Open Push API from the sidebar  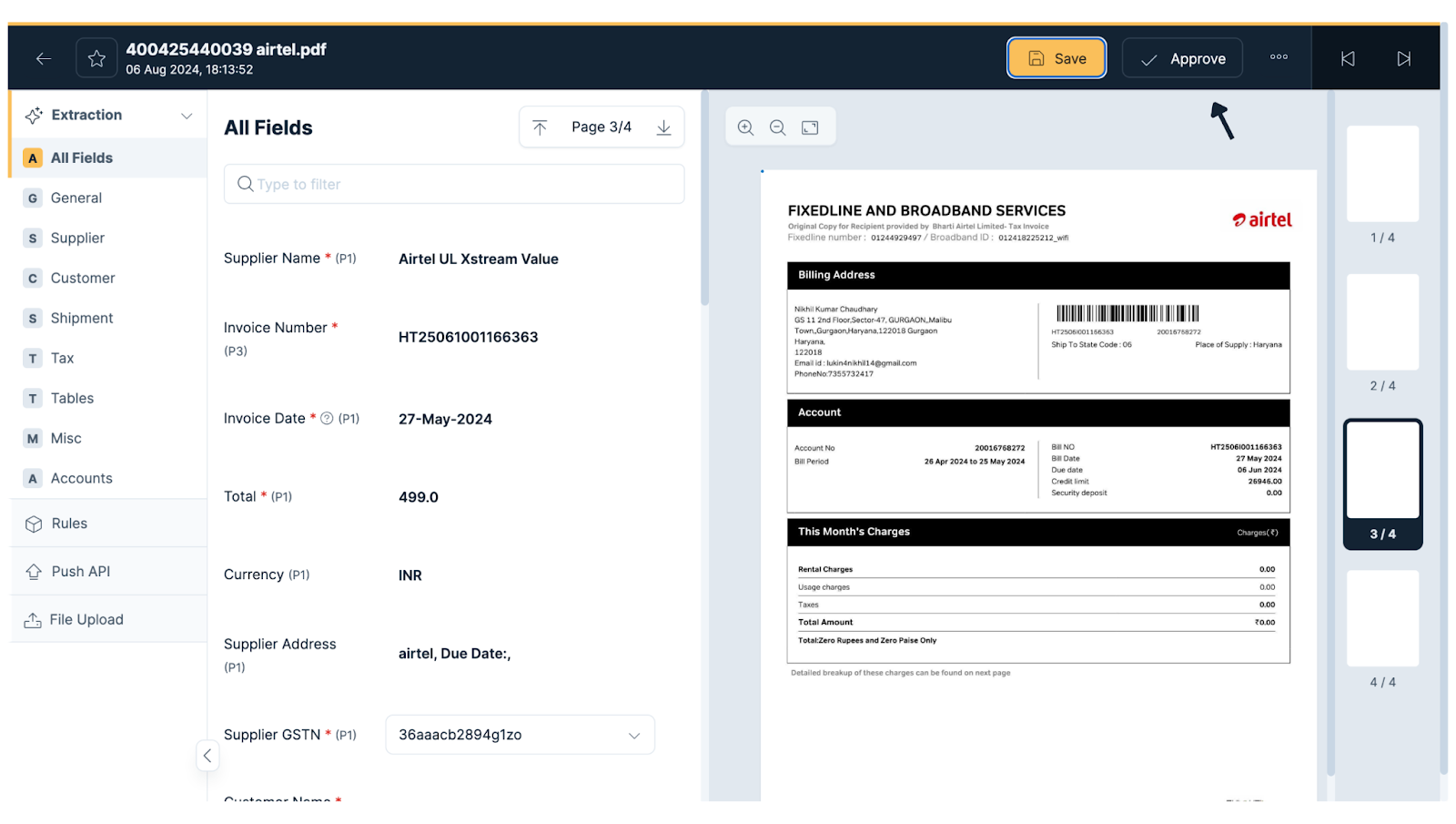pos(108,571)
